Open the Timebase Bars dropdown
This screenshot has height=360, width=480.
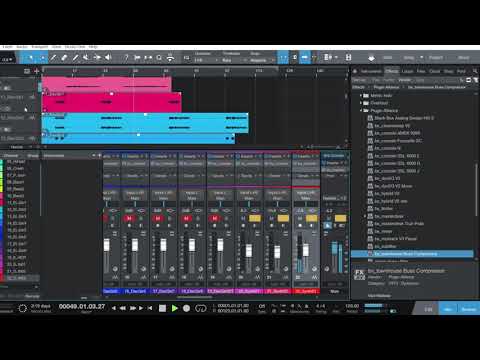[x=233, y=60]
